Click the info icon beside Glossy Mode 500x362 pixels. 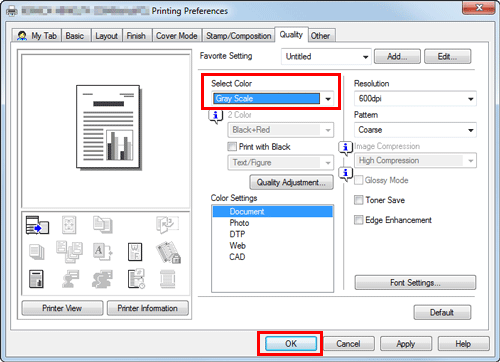[346, 174]
